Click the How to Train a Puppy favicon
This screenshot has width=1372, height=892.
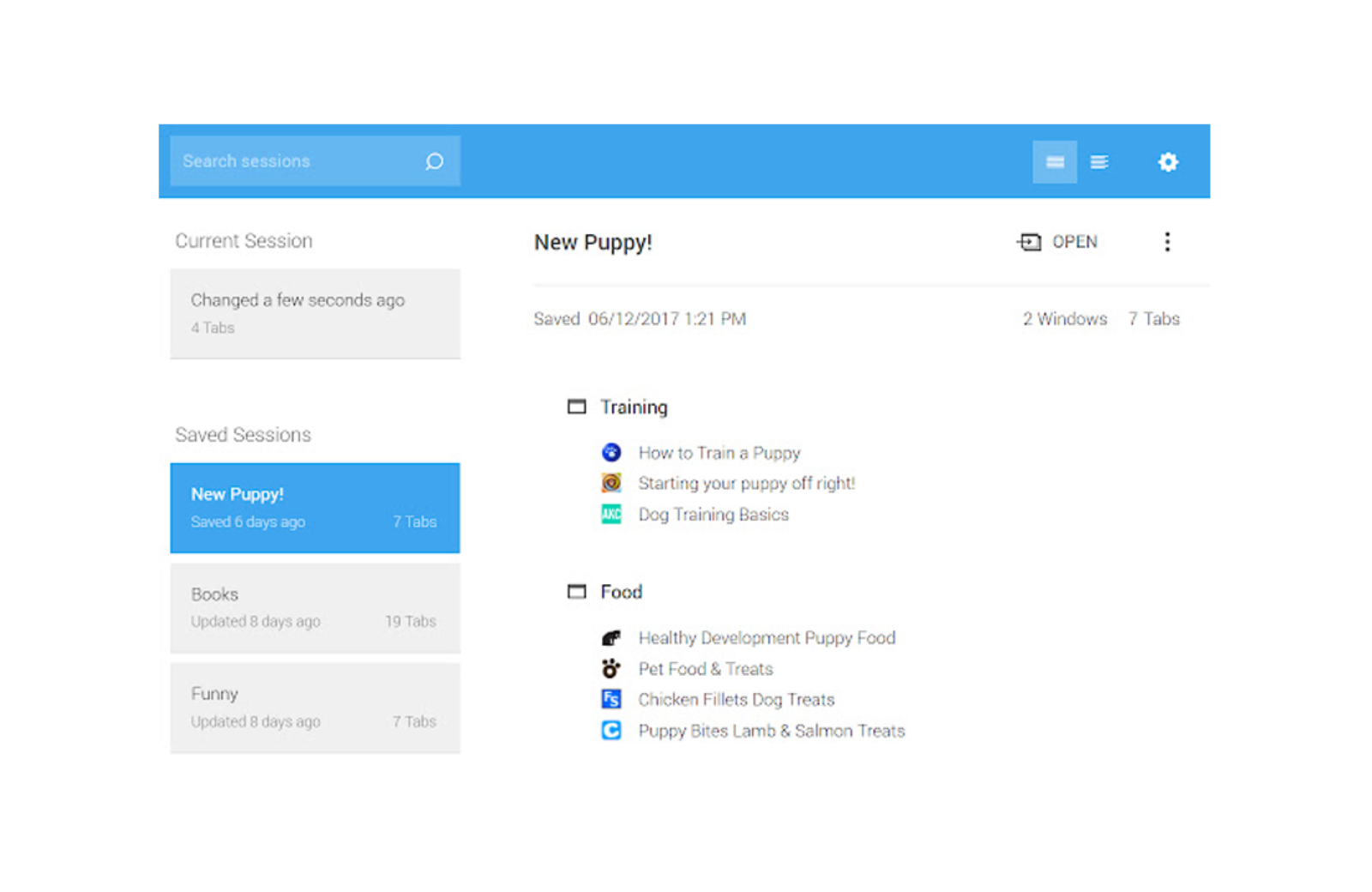[611, 452]
